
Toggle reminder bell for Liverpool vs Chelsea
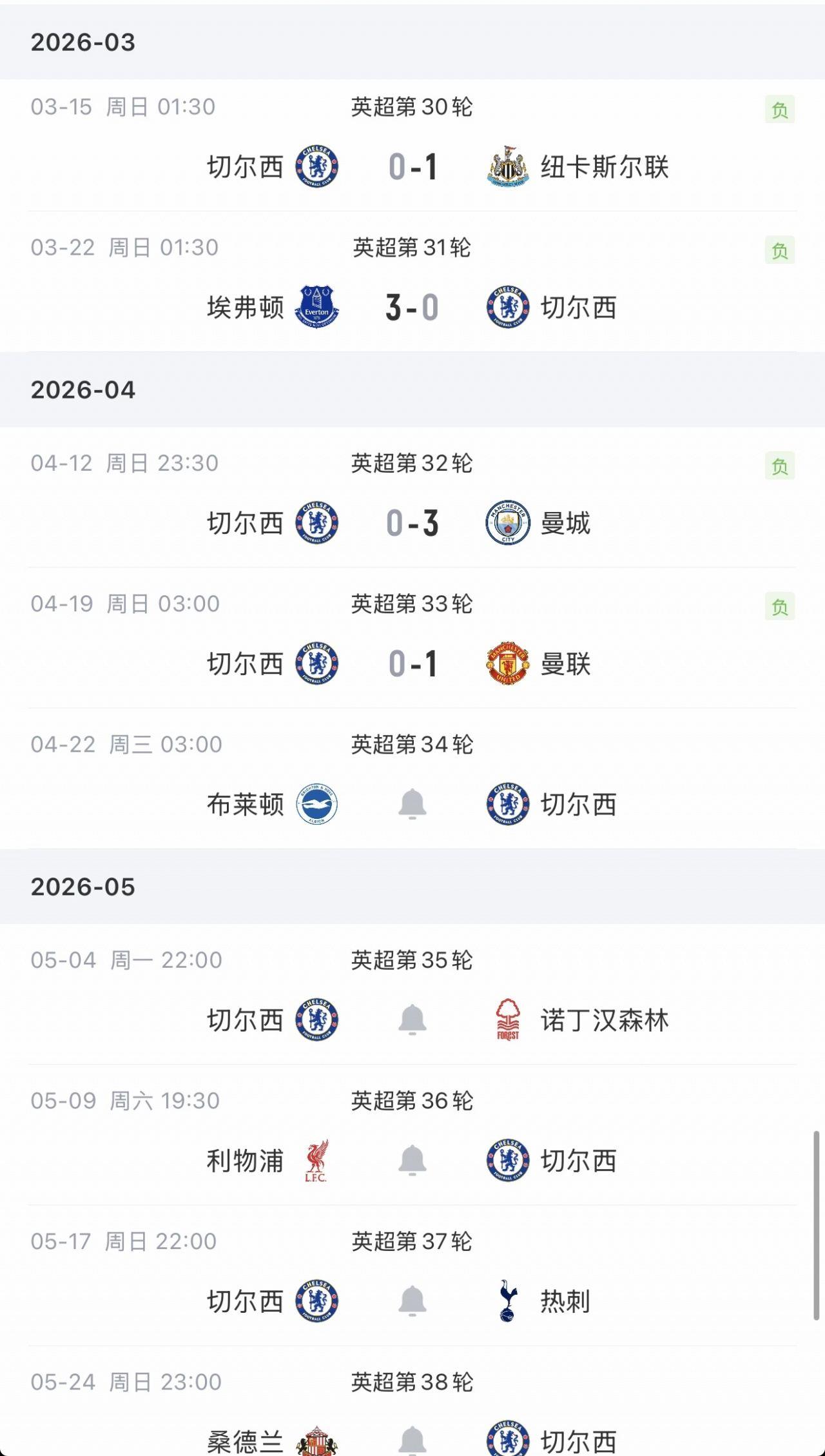point(412,1161)
